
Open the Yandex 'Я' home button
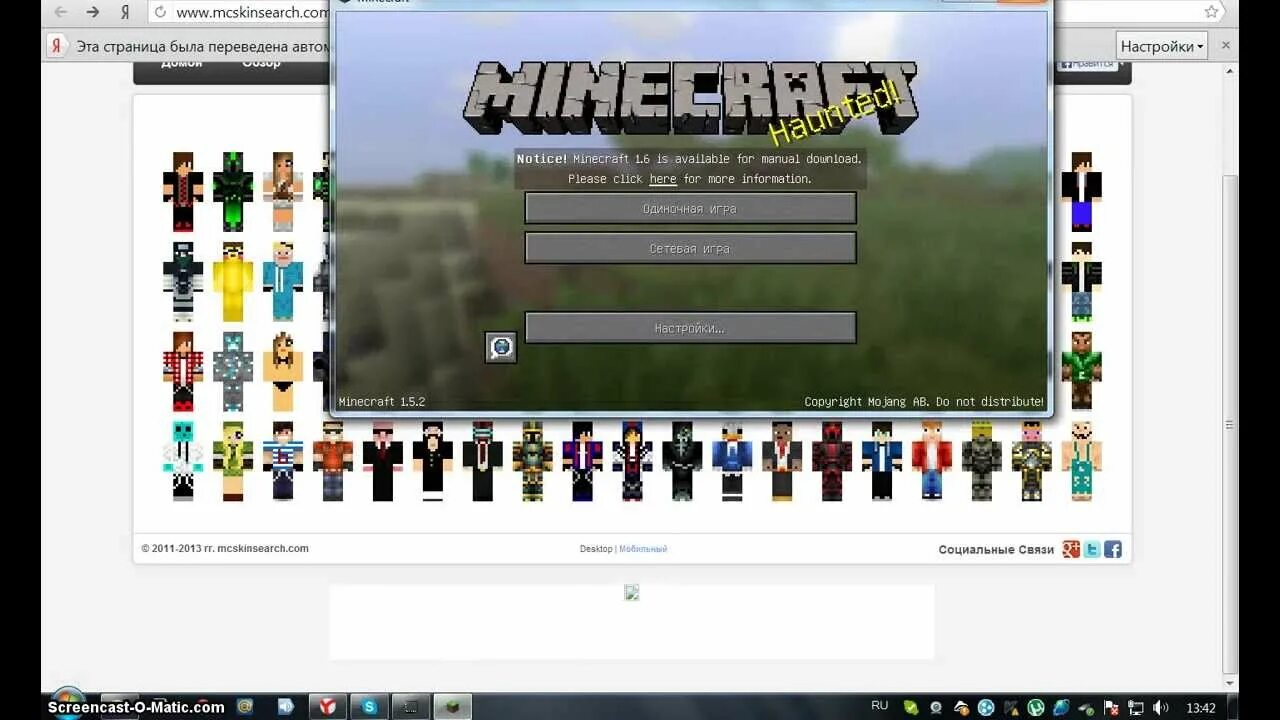pos(125,12)
